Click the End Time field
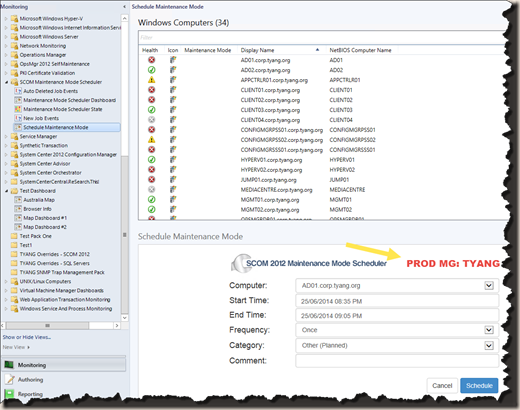Screen dimensions: 520x410 (397, 316)
